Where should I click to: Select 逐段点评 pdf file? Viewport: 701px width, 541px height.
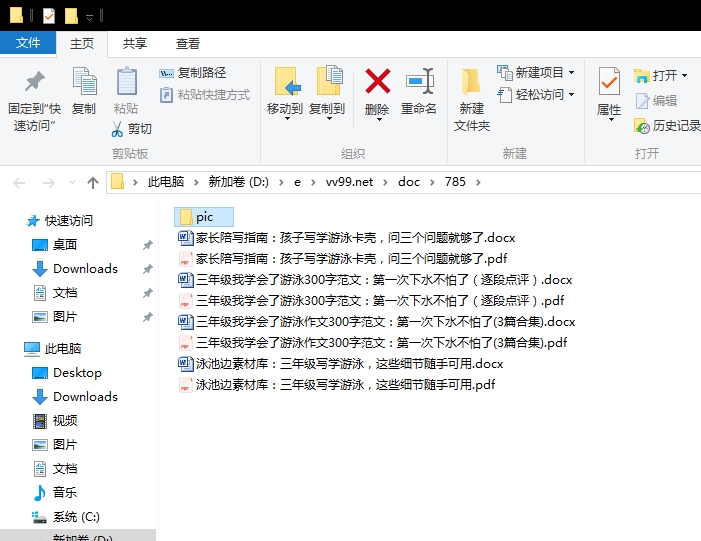pos(372,300)
